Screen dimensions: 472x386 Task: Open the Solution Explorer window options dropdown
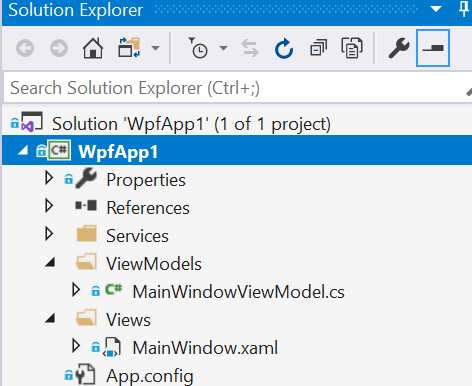pos(436,9)
